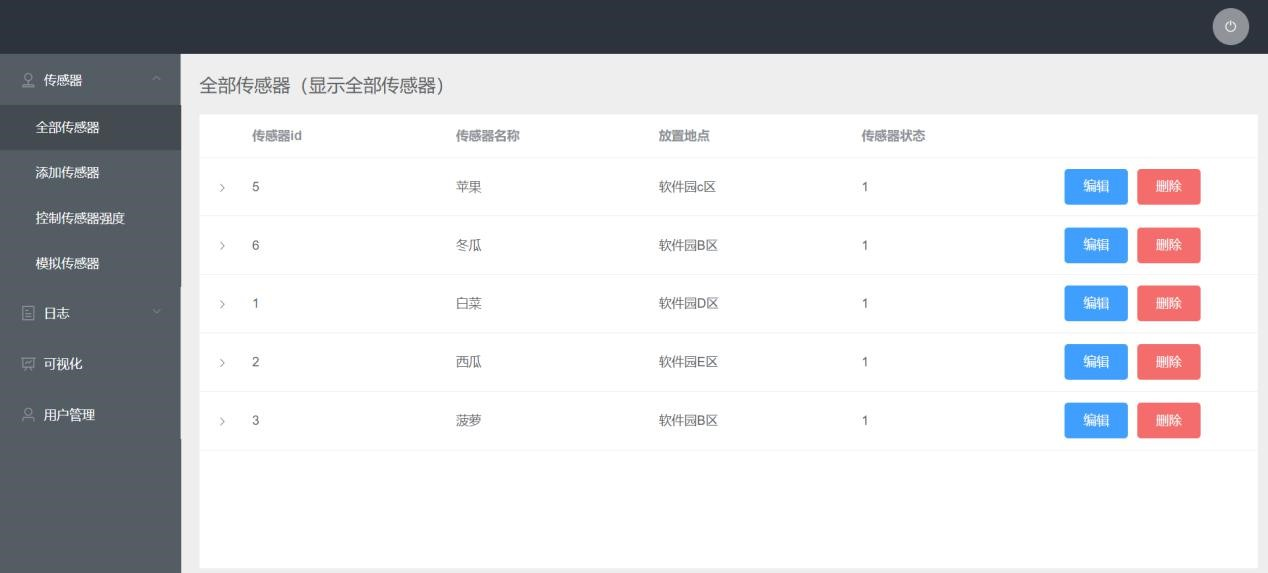Expand row details for sensor 白菜
Viewport: 1268px width, 573px height.
[x=222, y=304]
